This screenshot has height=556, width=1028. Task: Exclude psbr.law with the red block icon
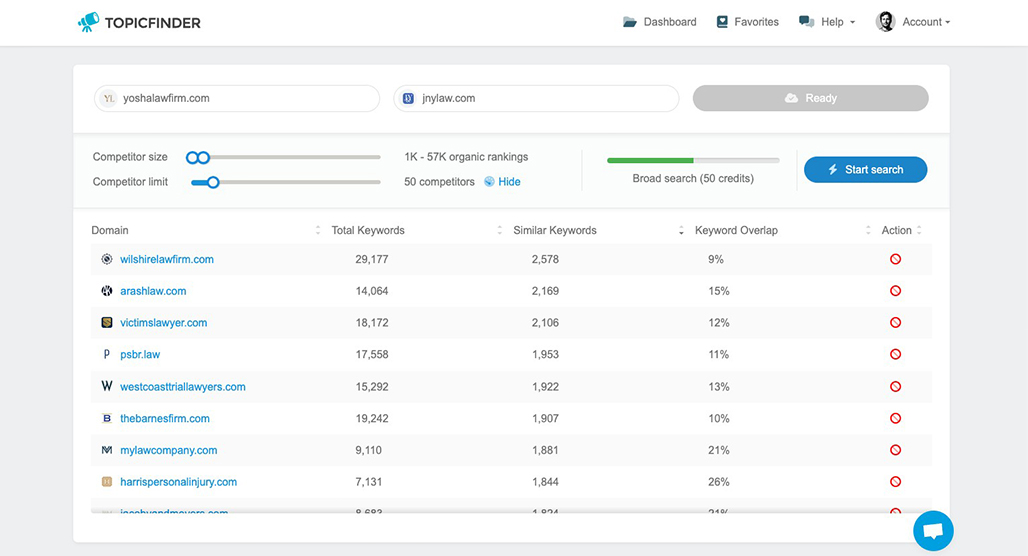point(895,354)
